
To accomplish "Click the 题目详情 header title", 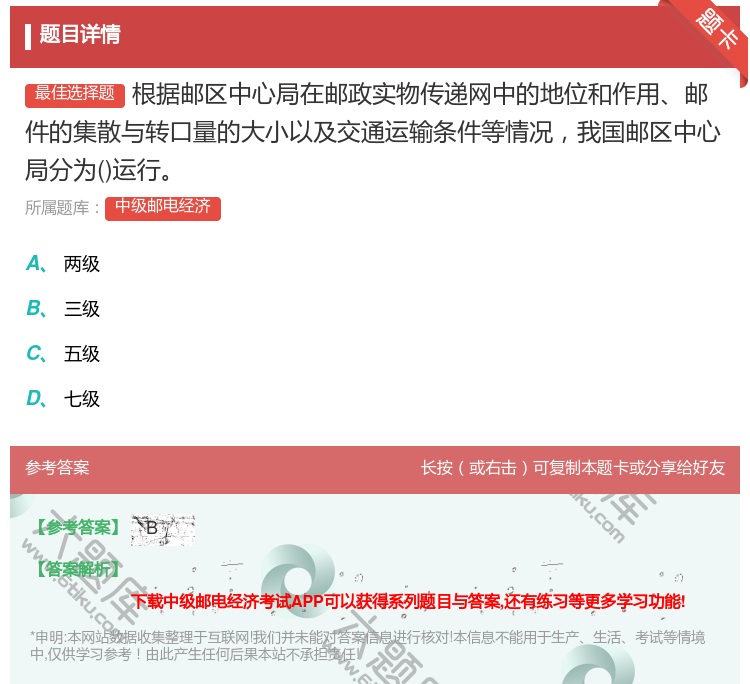I will click(x=79, y=34).
